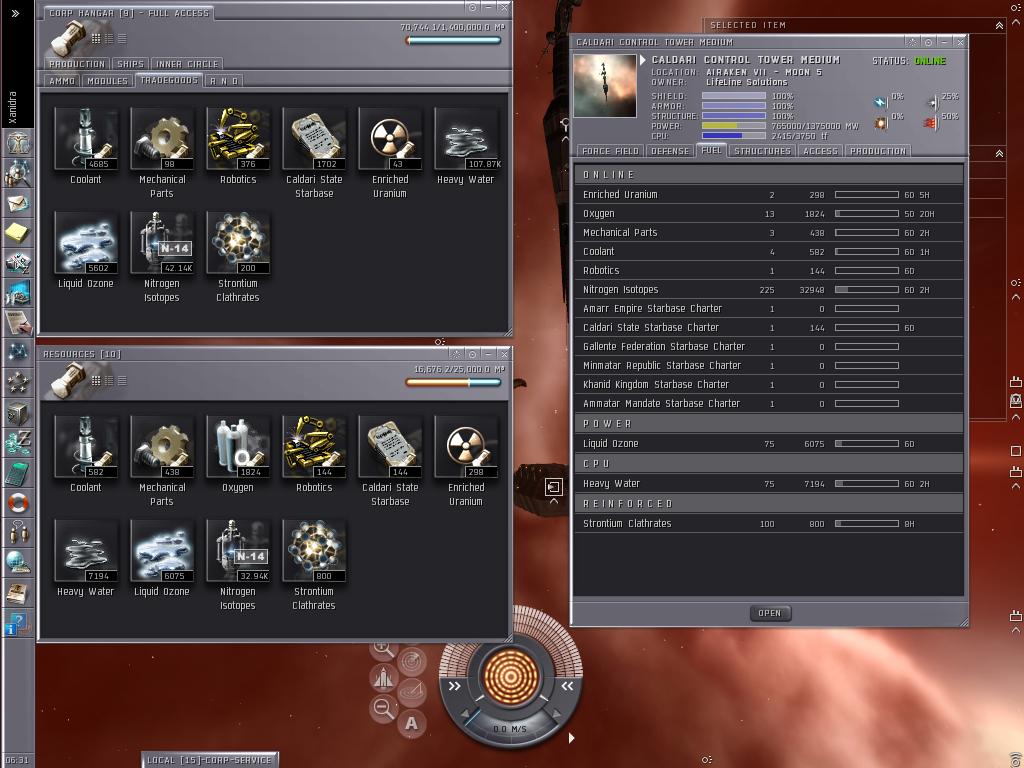
Task: Select the Heavy Water CPU row
Action: tap(768, 483)
